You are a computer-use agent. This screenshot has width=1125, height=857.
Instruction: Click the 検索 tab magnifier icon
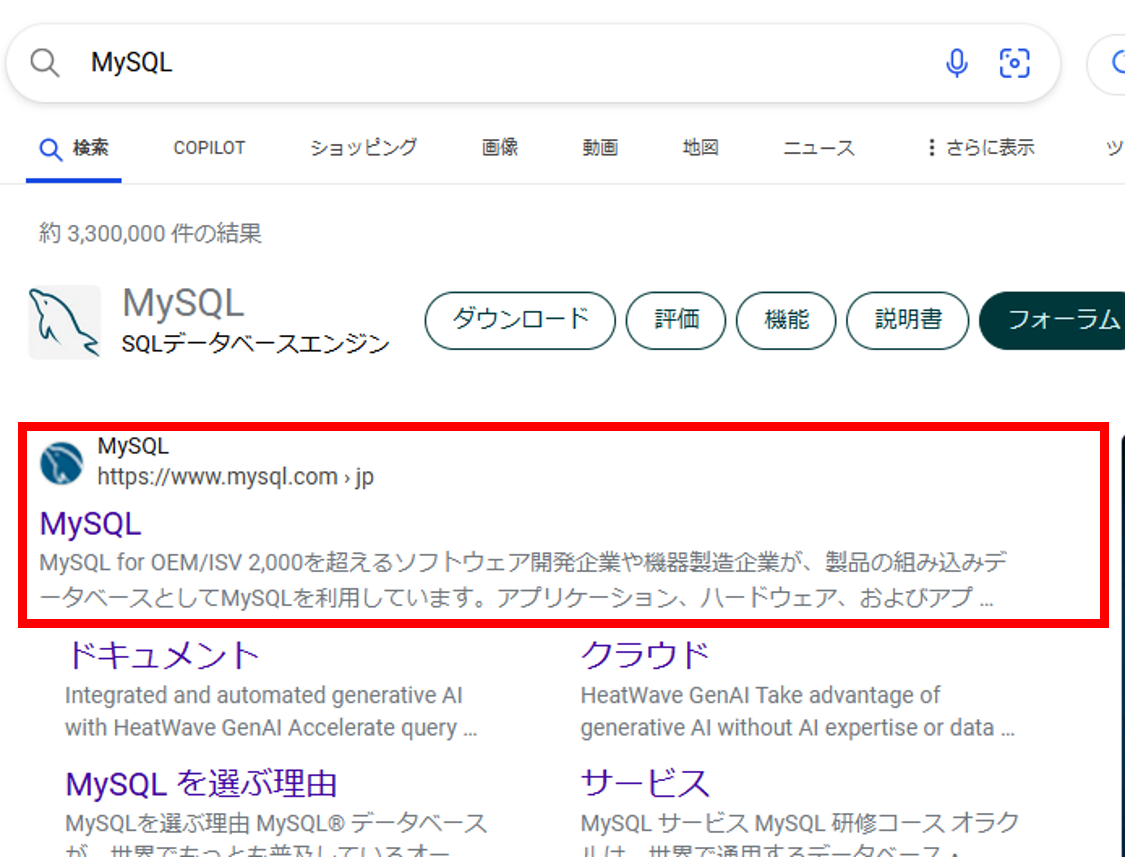tap(51, 147)
